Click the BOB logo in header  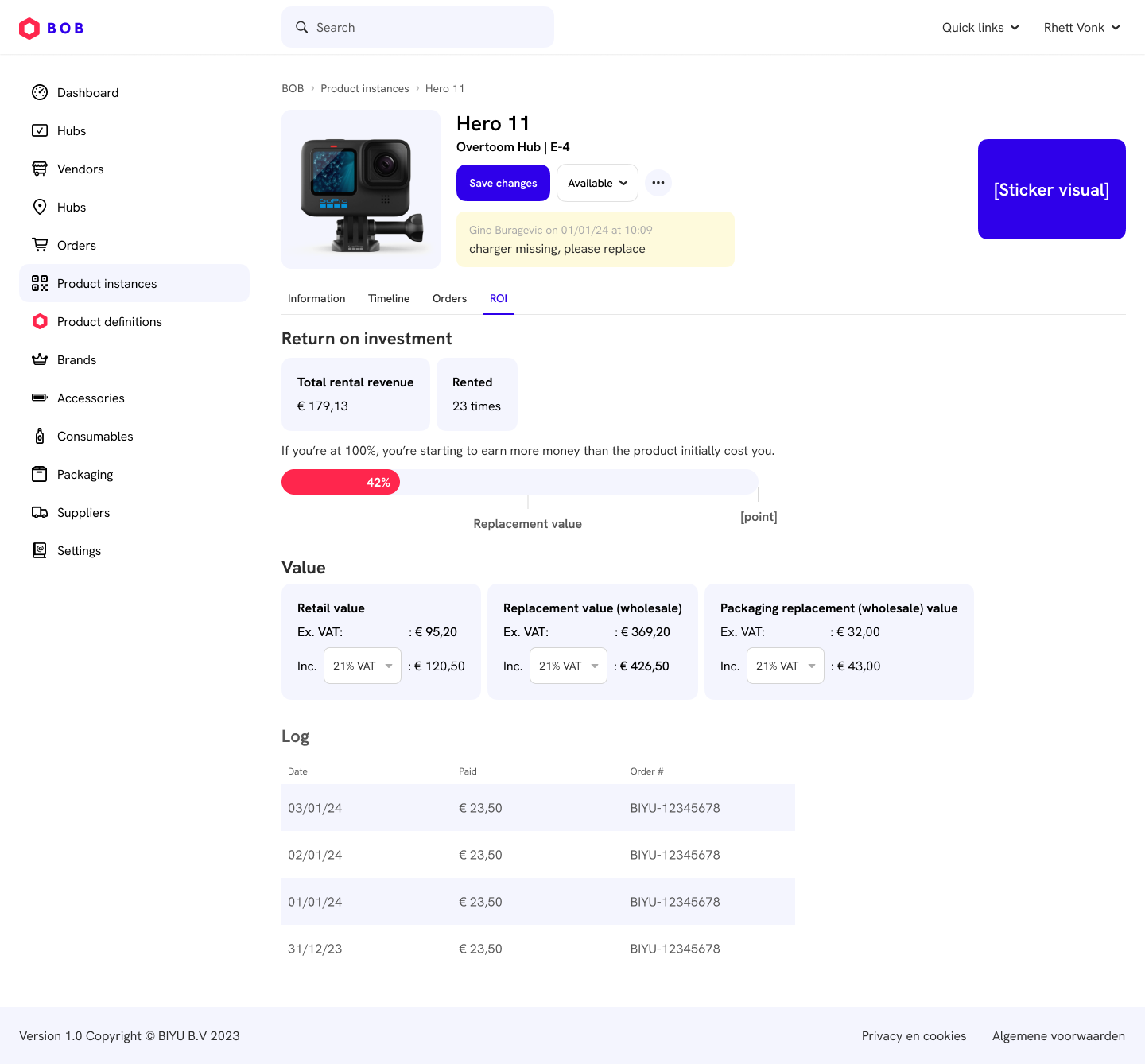point(52,28)
